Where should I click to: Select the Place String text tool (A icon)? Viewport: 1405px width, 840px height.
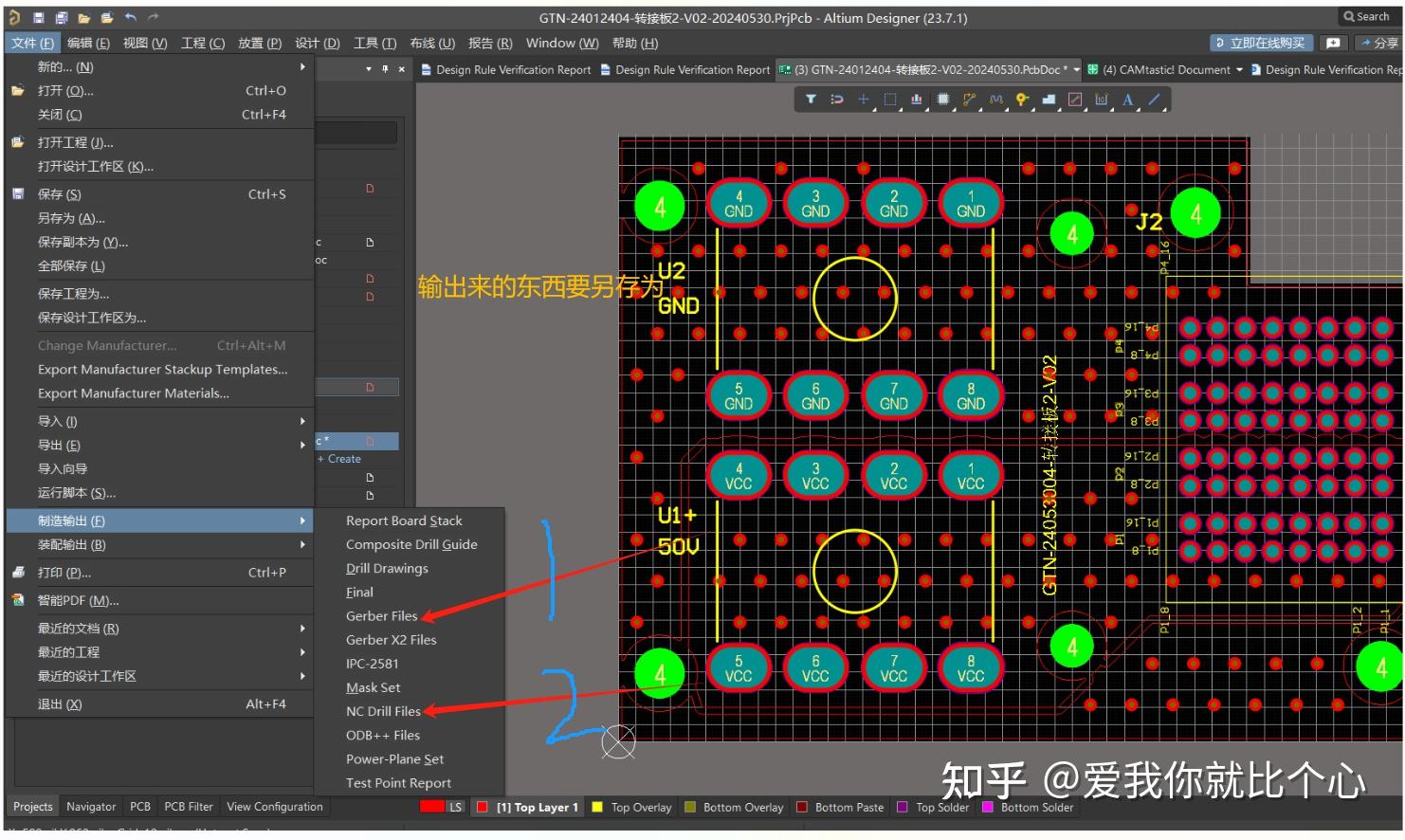(1128, 100)
